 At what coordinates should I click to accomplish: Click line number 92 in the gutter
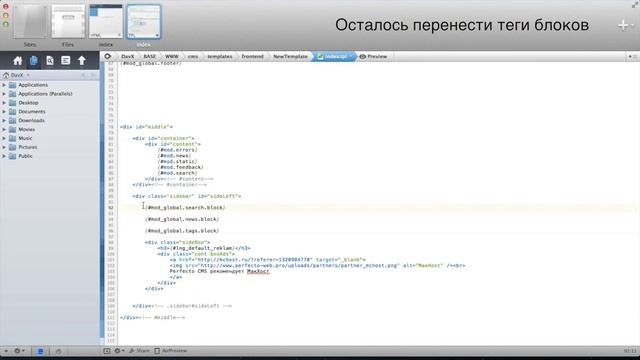[x=111, y=208]
